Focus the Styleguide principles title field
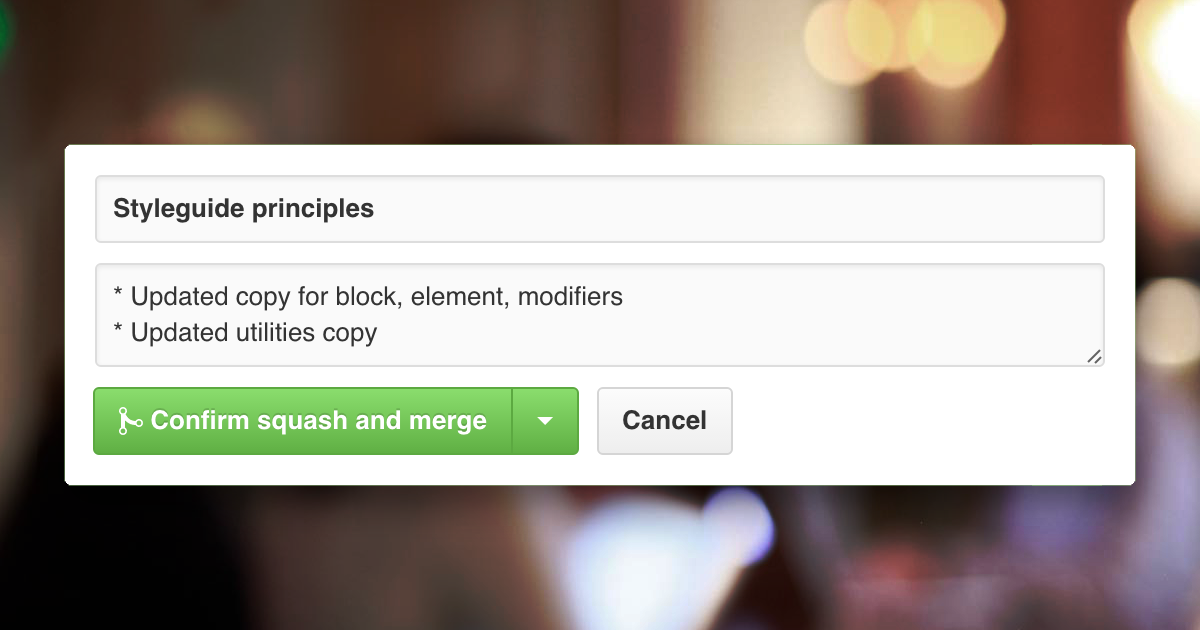Image resolution: width=1200 pixels, height=630 pixels. tap(600, 209)
